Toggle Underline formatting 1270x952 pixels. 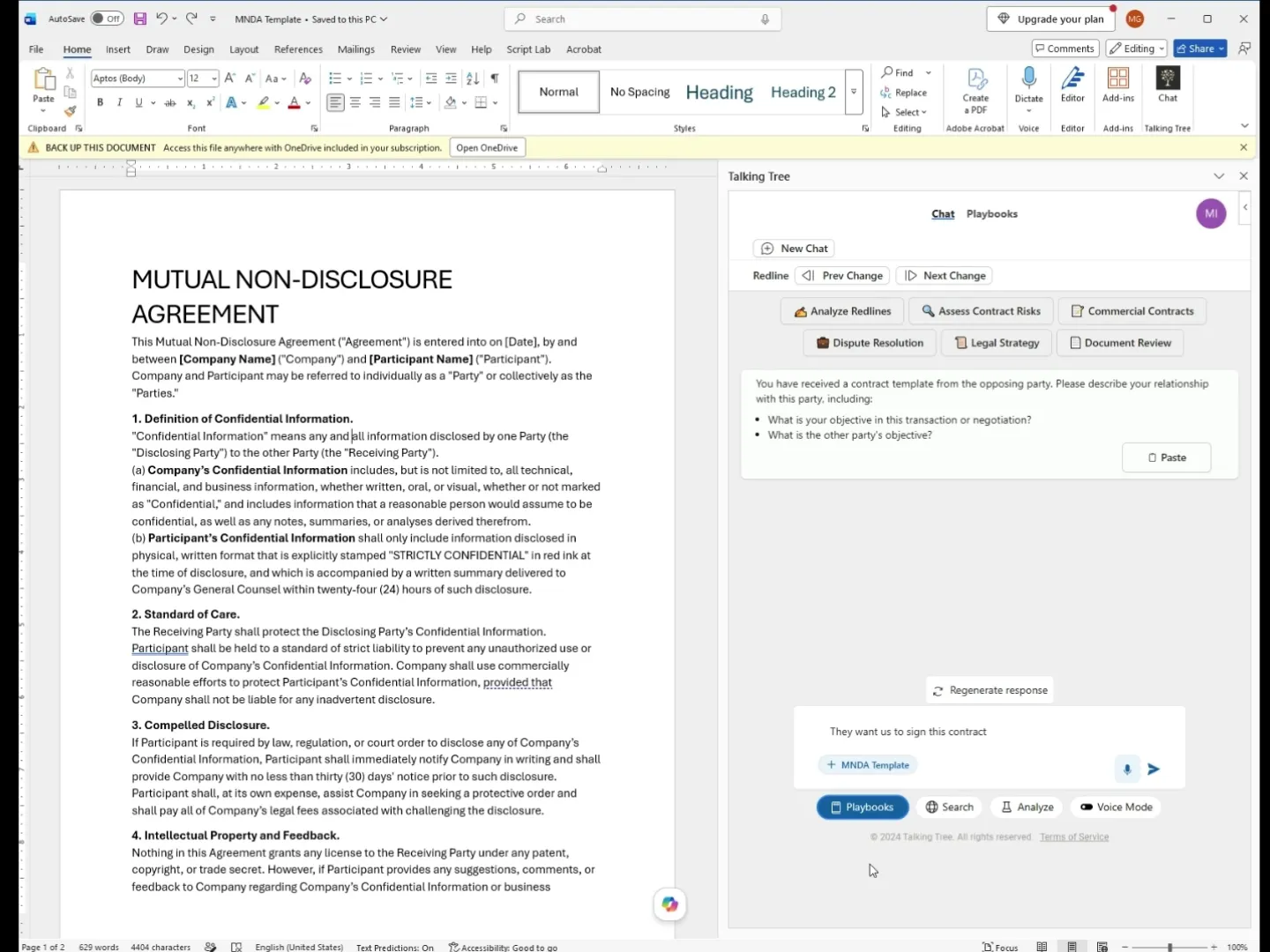click(138, 103)
